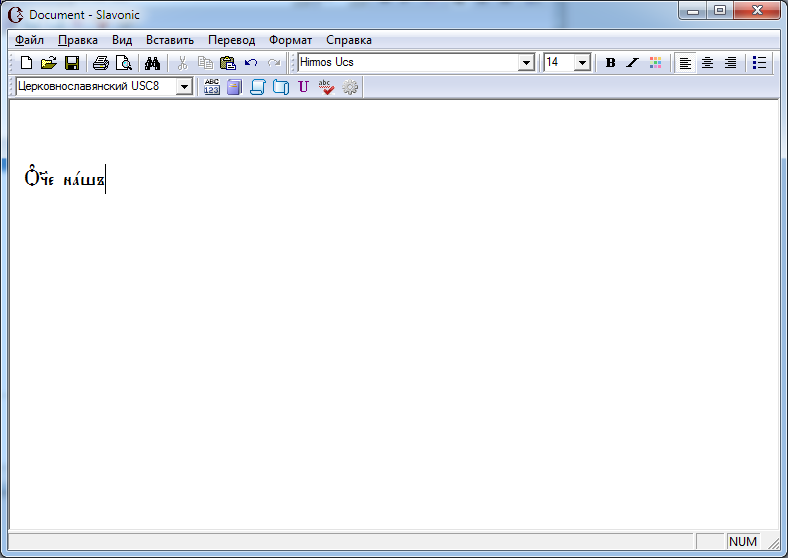Screen dimensions: 788x558
Task: Click the ABC 123 numbers conversion icon
Action: pyautogui.click(x=211, y=87)
